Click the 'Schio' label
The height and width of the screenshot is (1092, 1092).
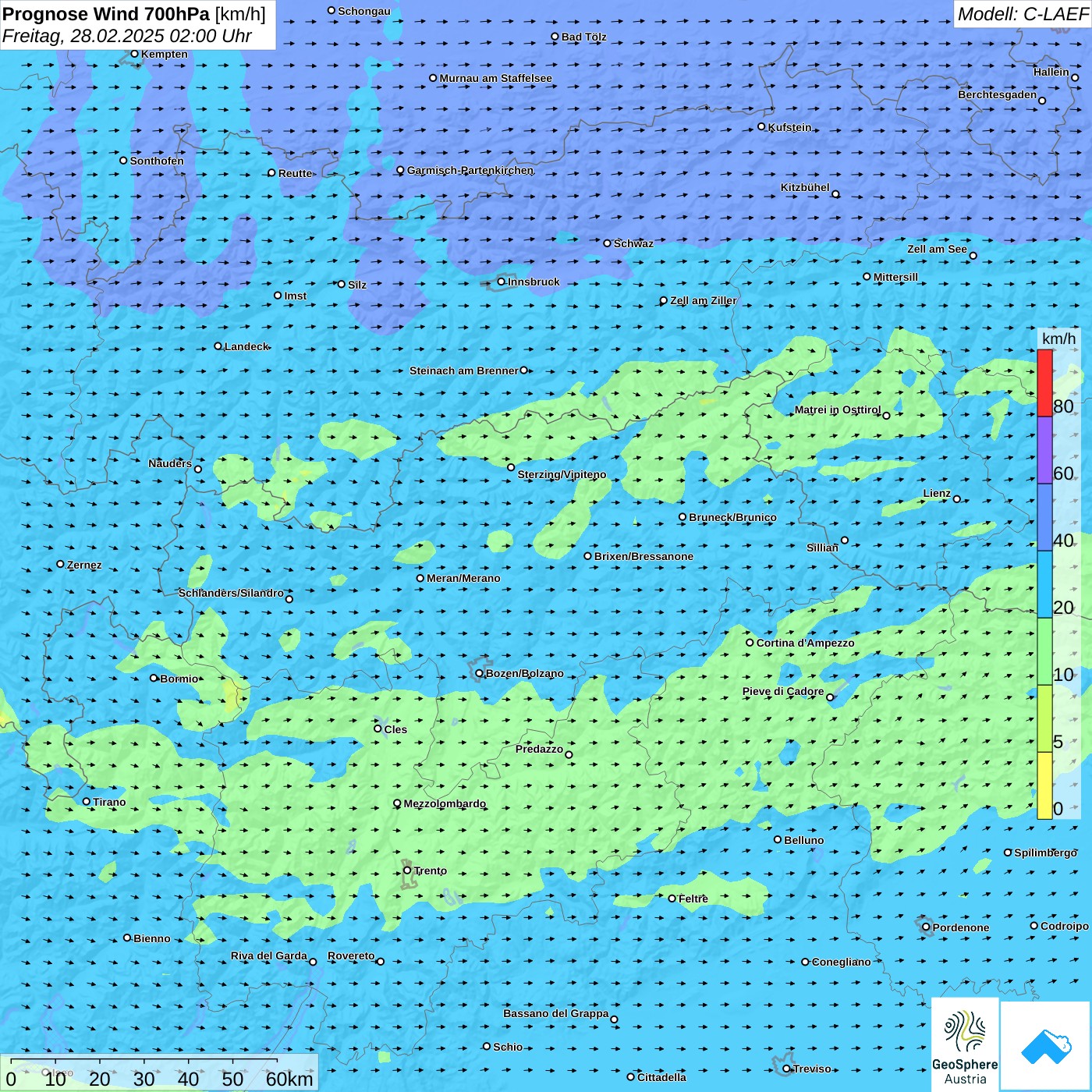[508, 1047]
